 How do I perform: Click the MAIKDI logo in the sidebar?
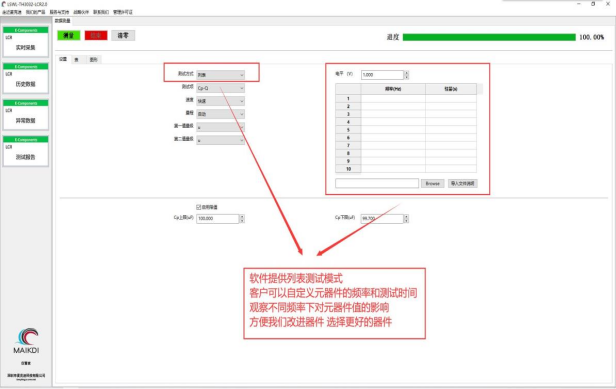26,341
